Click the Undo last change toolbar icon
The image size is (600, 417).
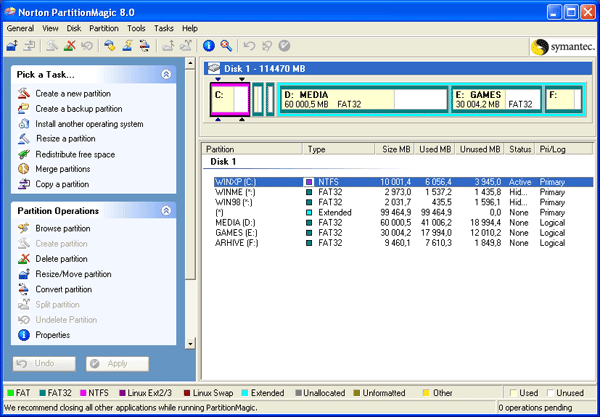[249, 46]
